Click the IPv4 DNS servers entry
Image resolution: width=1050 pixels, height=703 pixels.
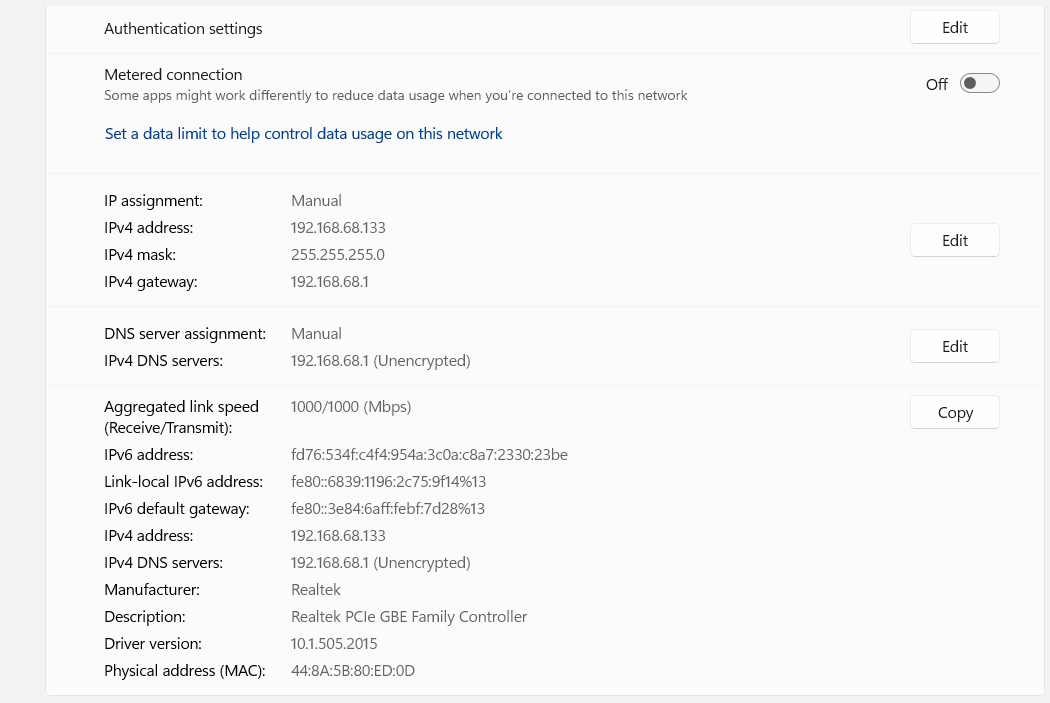380,562
